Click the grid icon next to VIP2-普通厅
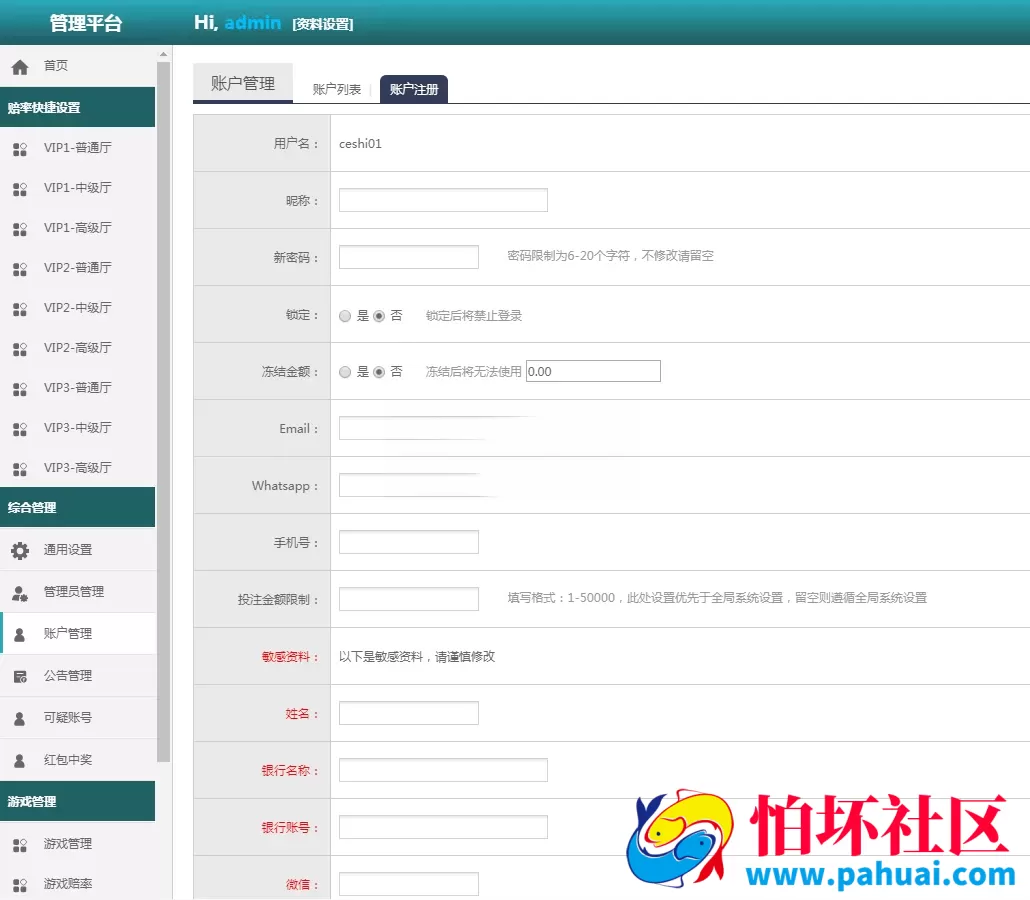Viewport: 1030px width, 900px height. click(x=20, y=269)
